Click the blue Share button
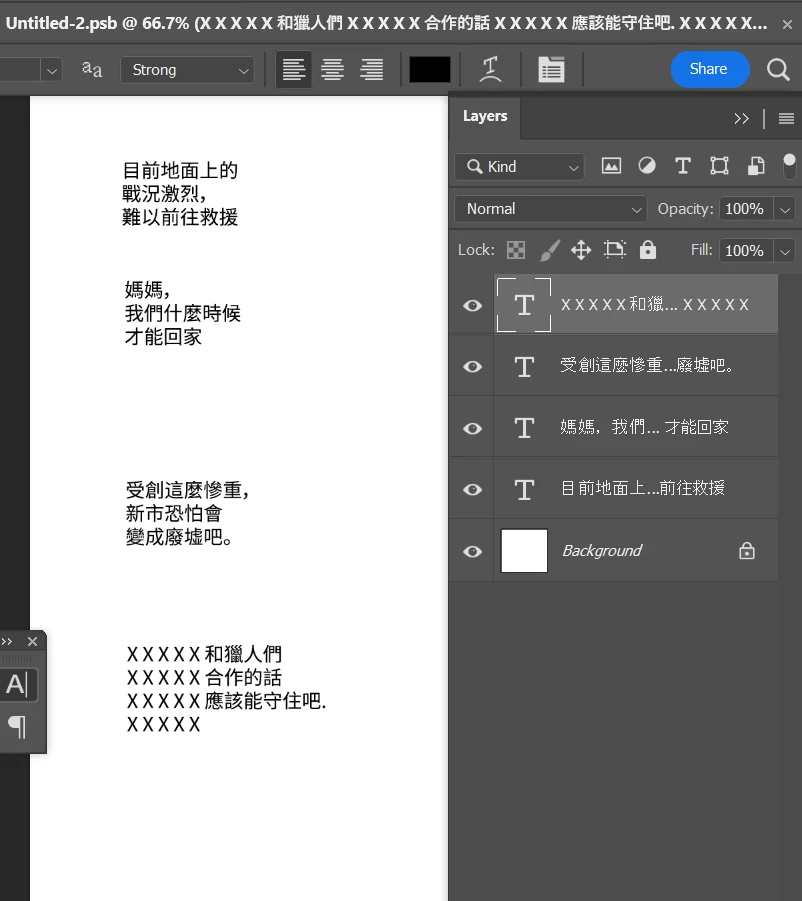This screenshot has width=802, height=901. tap(710, 69)
